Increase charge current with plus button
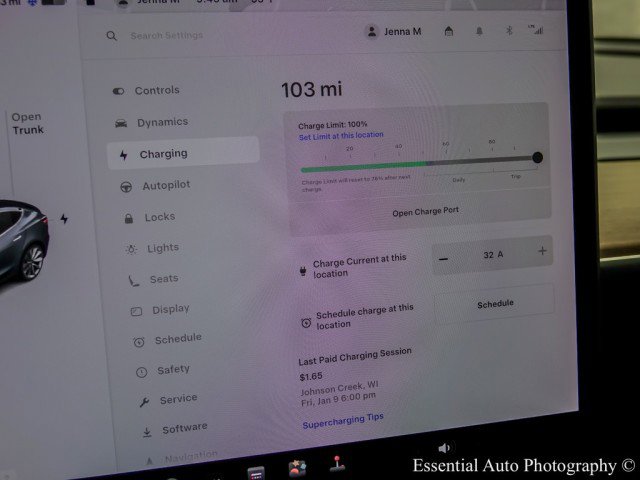This screenshot has width=640, height=480. pos(542,252)
